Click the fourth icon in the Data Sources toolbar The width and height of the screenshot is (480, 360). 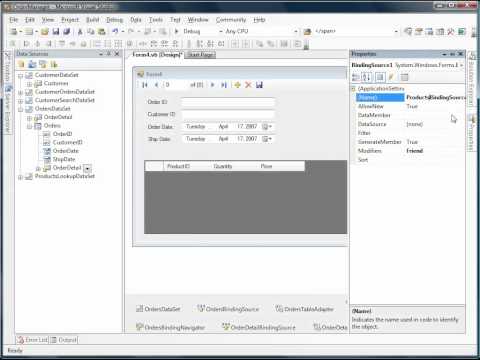tap(54, 64)
